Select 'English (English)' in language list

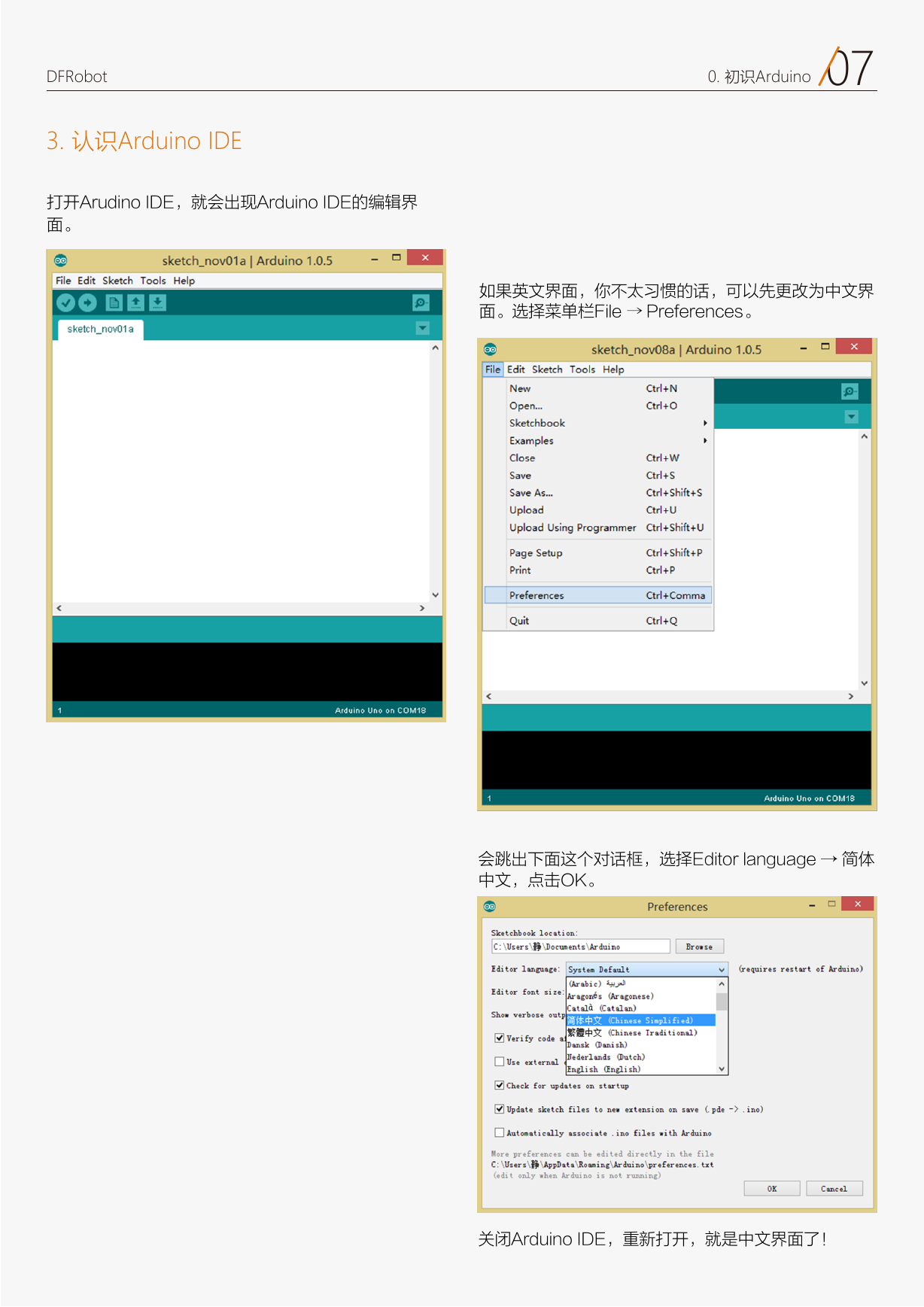click(640, 1069)
